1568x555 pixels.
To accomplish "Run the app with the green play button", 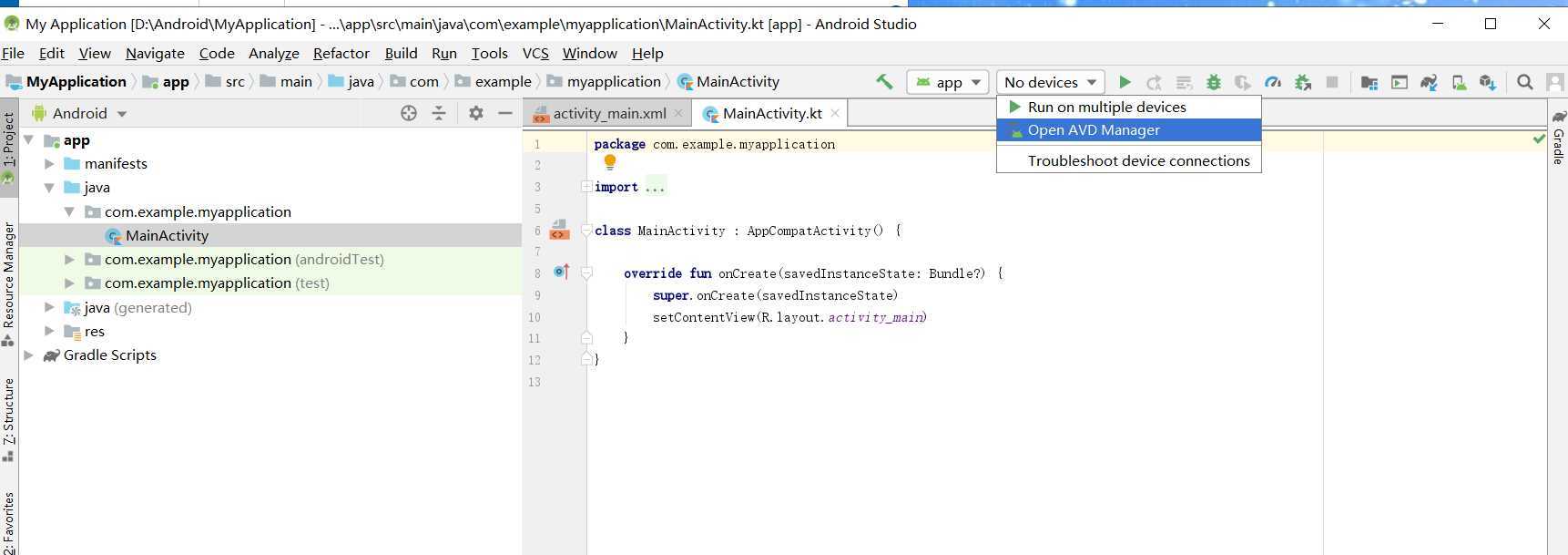I will point(1125,82).
